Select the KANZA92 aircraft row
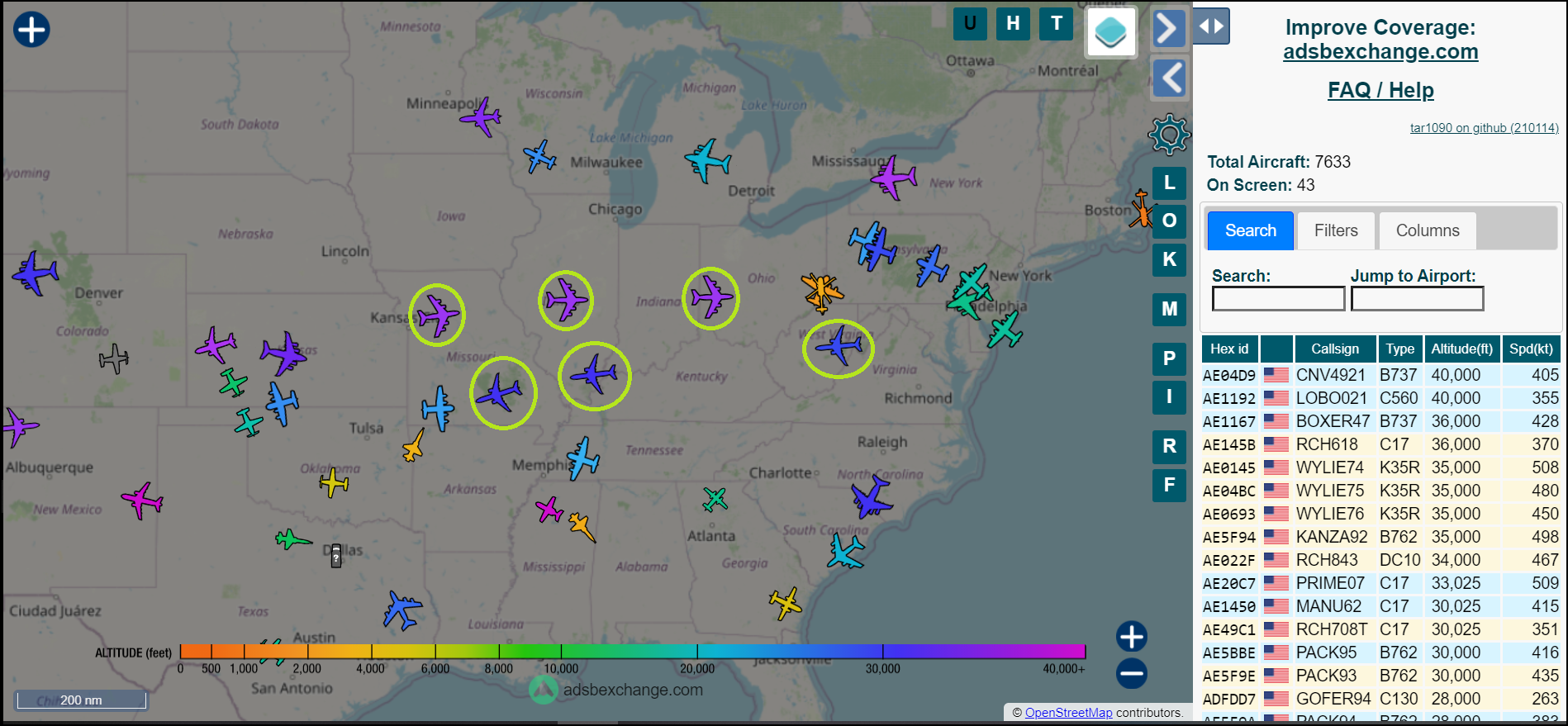Screen dimensions: 1568x726 point(1380,537)
